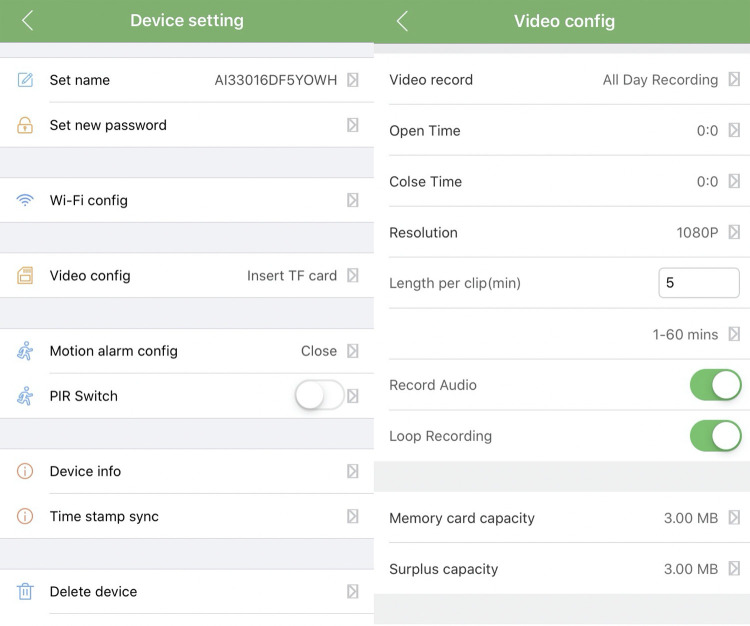Click the TF card icon beside Video config

coord(25,275)
